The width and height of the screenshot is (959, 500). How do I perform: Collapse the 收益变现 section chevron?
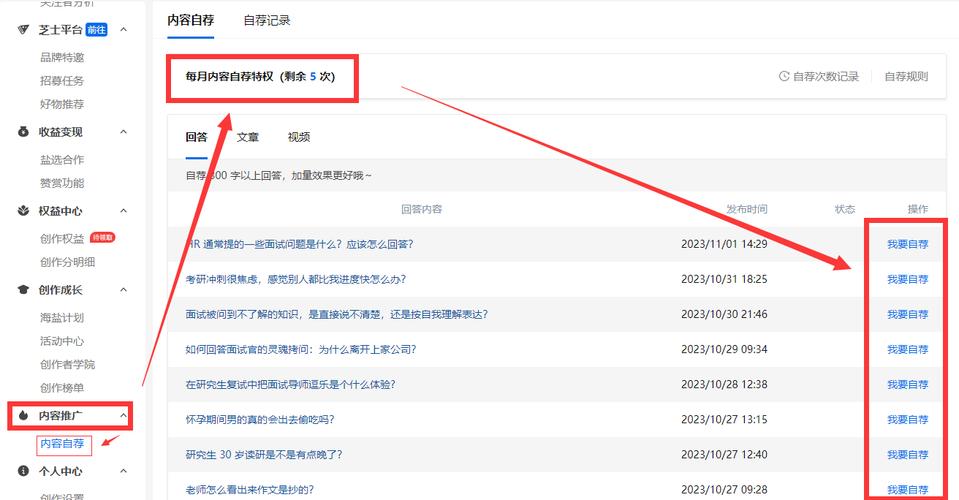tap(124, 131)
